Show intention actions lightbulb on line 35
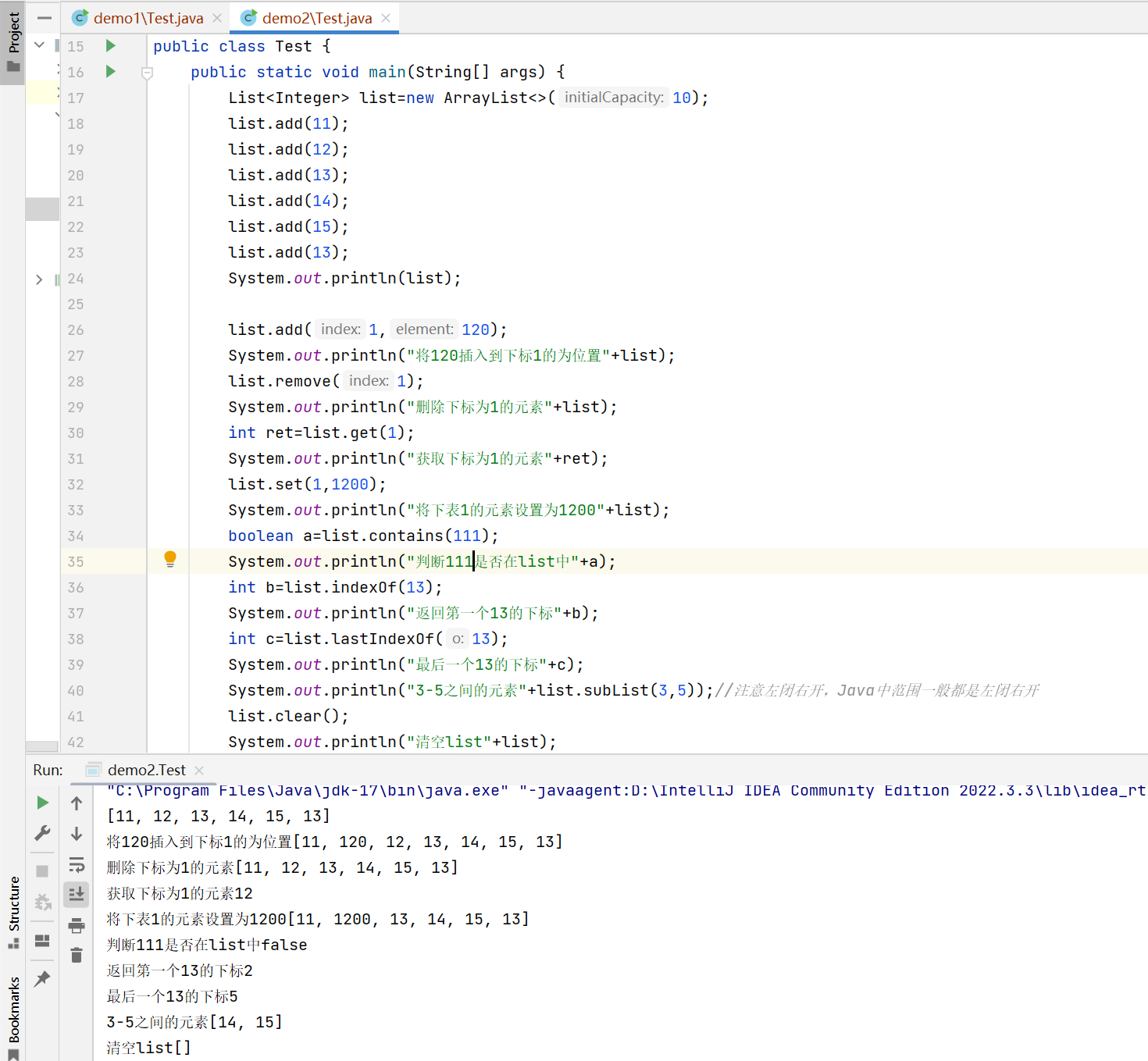The width and height of the screenshot is (1148, 1061). pyautogui.click(x=170, y=559)
